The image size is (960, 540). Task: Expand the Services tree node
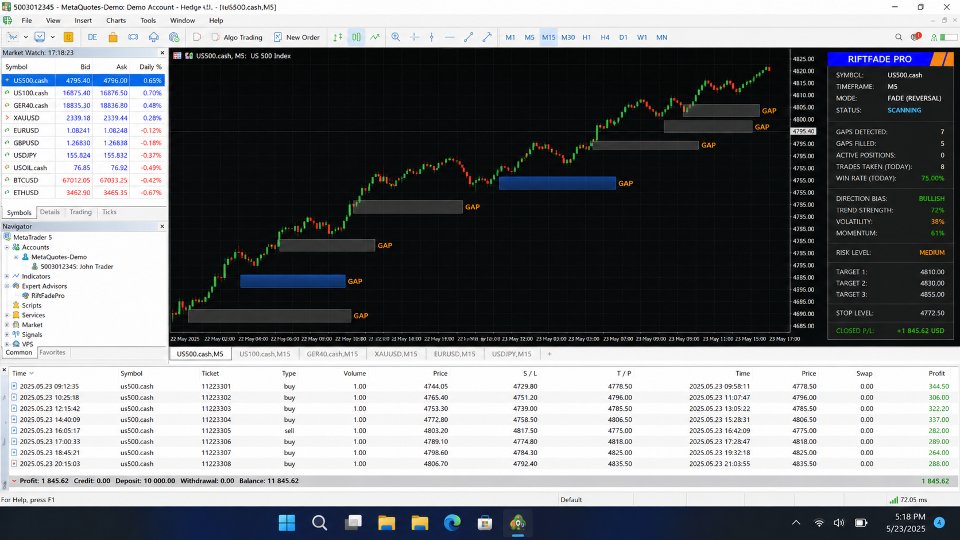[x=7, y=315]
